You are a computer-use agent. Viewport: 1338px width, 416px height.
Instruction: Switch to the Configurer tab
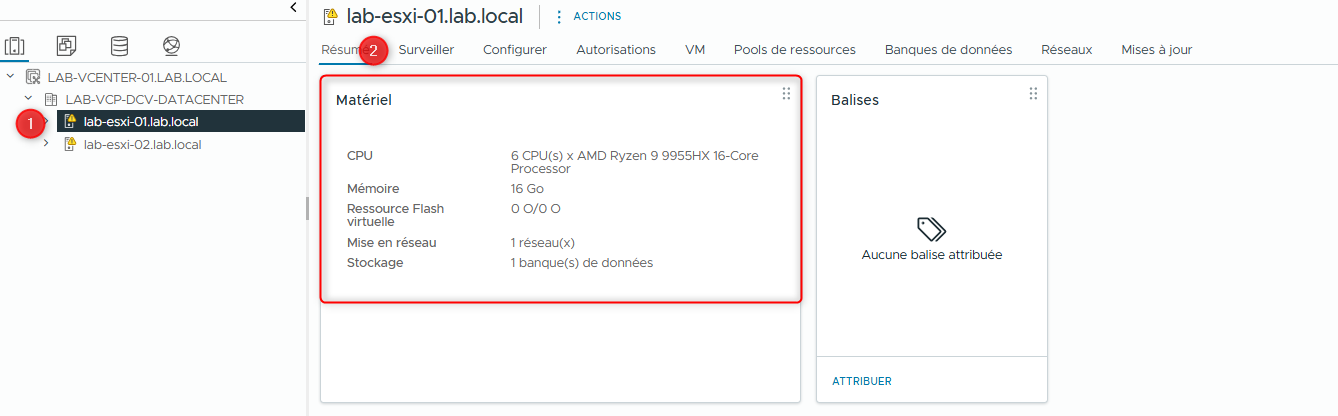[x=515, y=49]
